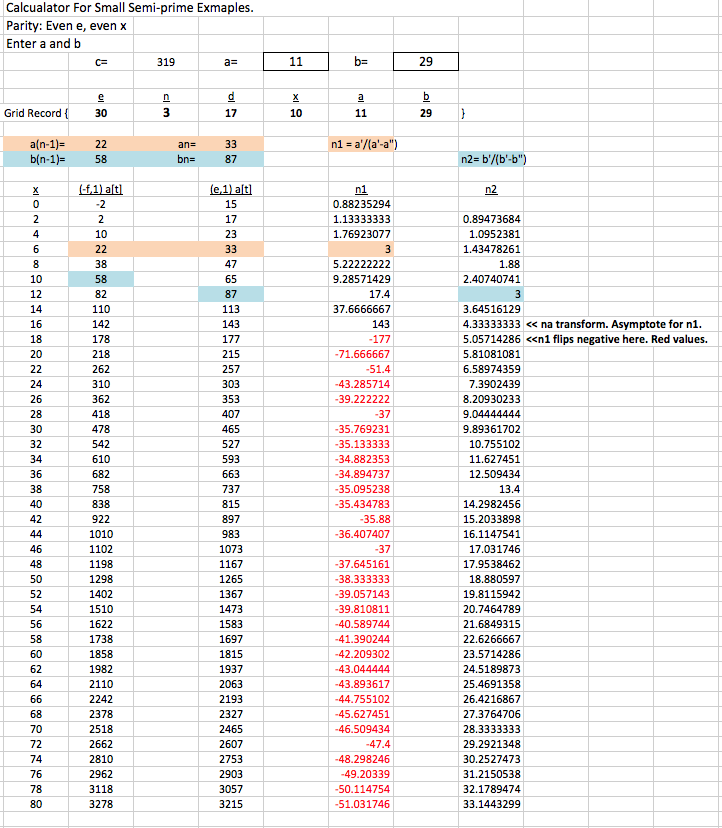Select the c value cell 319

[x=166, y=62]
